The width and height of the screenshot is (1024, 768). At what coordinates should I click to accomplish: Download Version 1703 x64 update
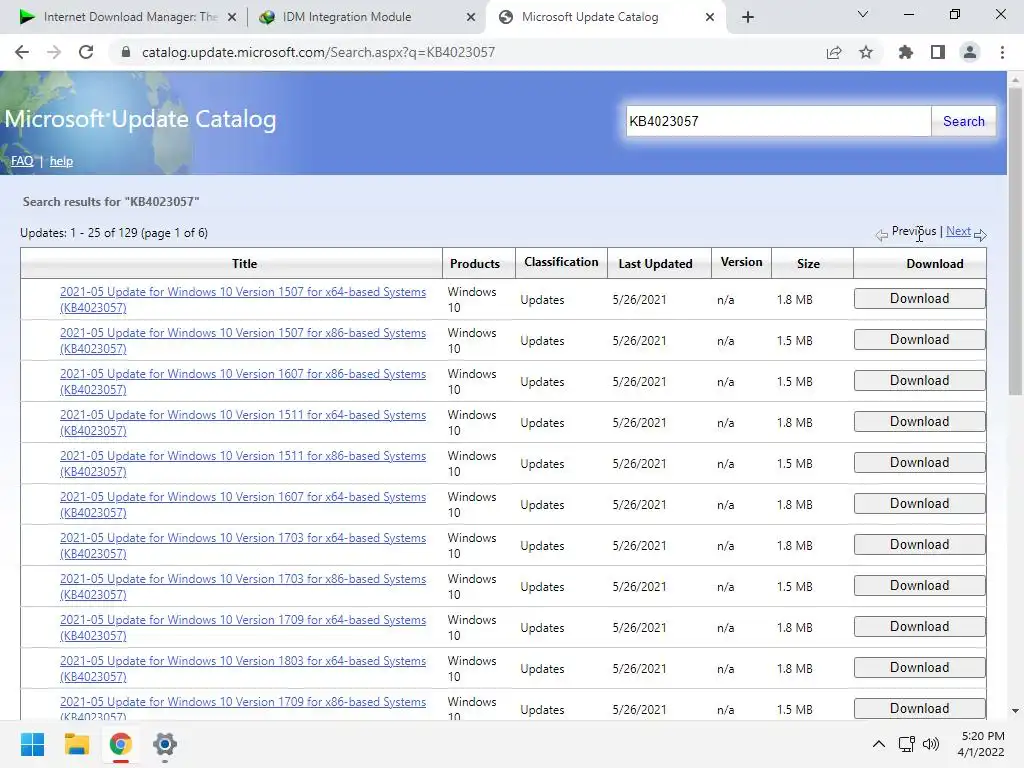click(x=920, y=545)
